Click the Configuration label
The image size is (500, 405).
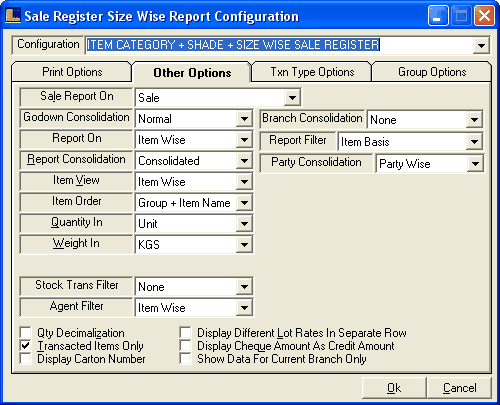(x=48, y=44)
